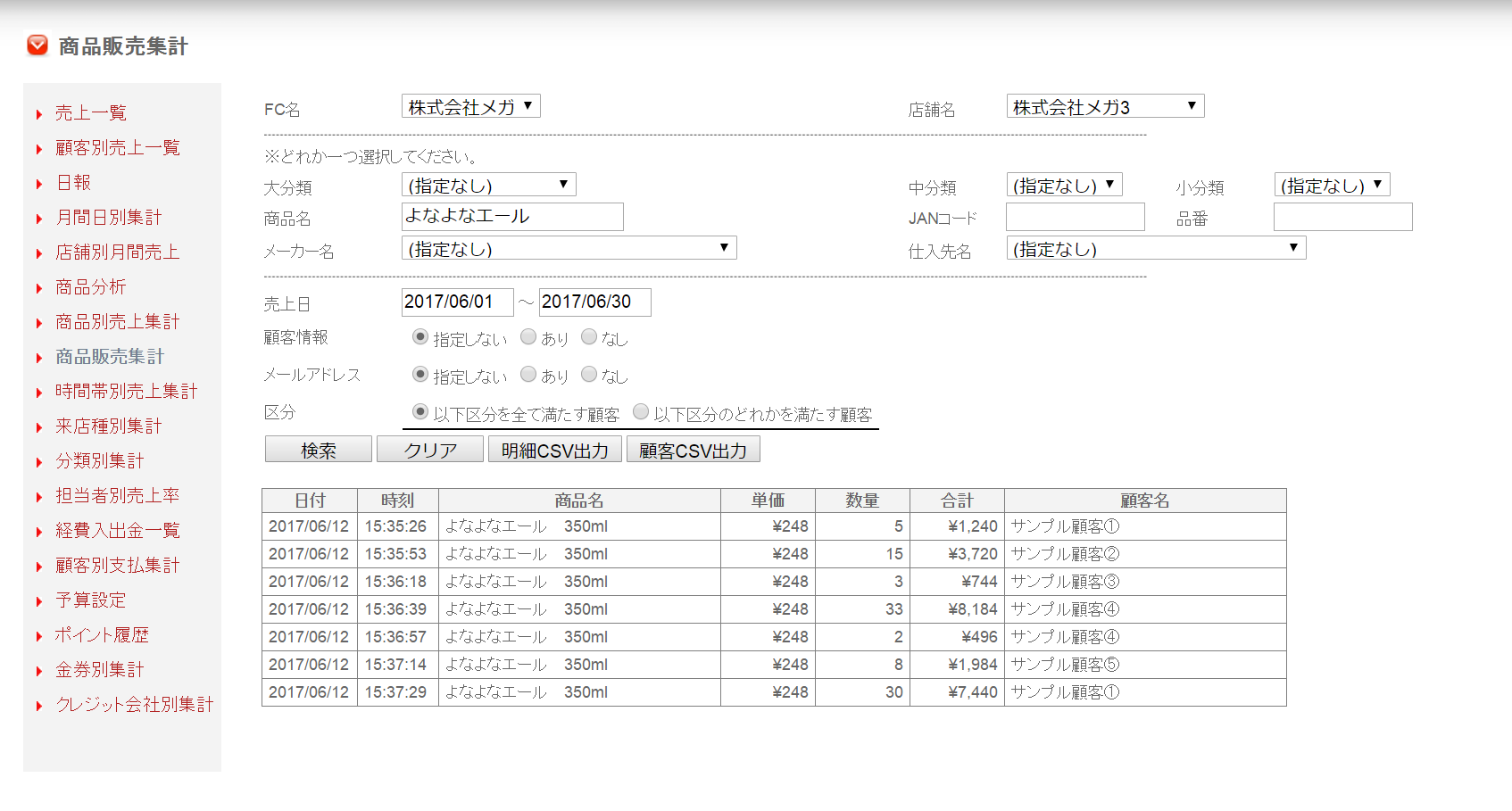Expand the 仕入先名 dropdown

coord(1157,248)
